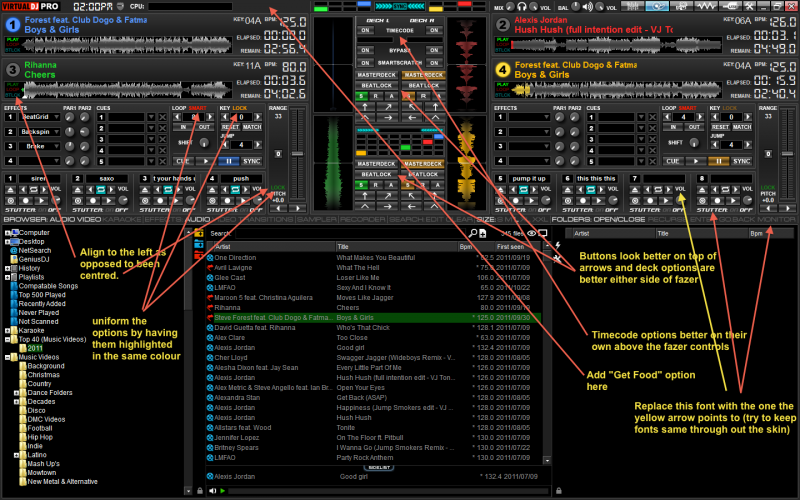This screenshot has width=800, height=500.
Task: Click the yellow folder icon beside the search bar
Action: click(199, 233)
